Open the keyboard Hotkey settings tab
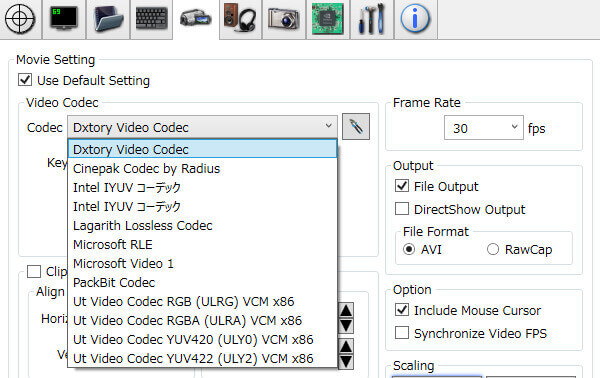 [152, 19]
